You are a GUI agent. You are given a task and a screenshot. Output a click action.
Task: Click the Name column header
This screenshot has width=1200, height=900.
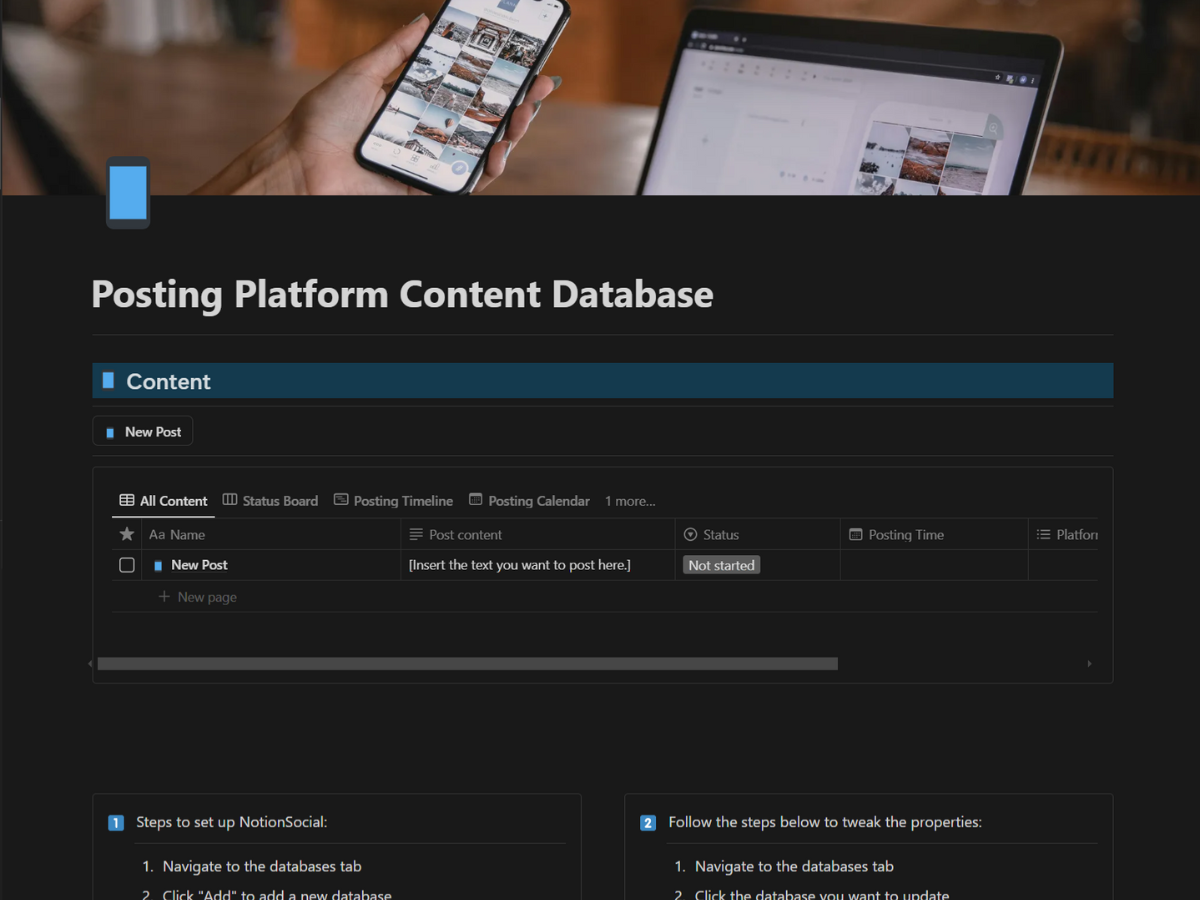(x=271, y=535)
